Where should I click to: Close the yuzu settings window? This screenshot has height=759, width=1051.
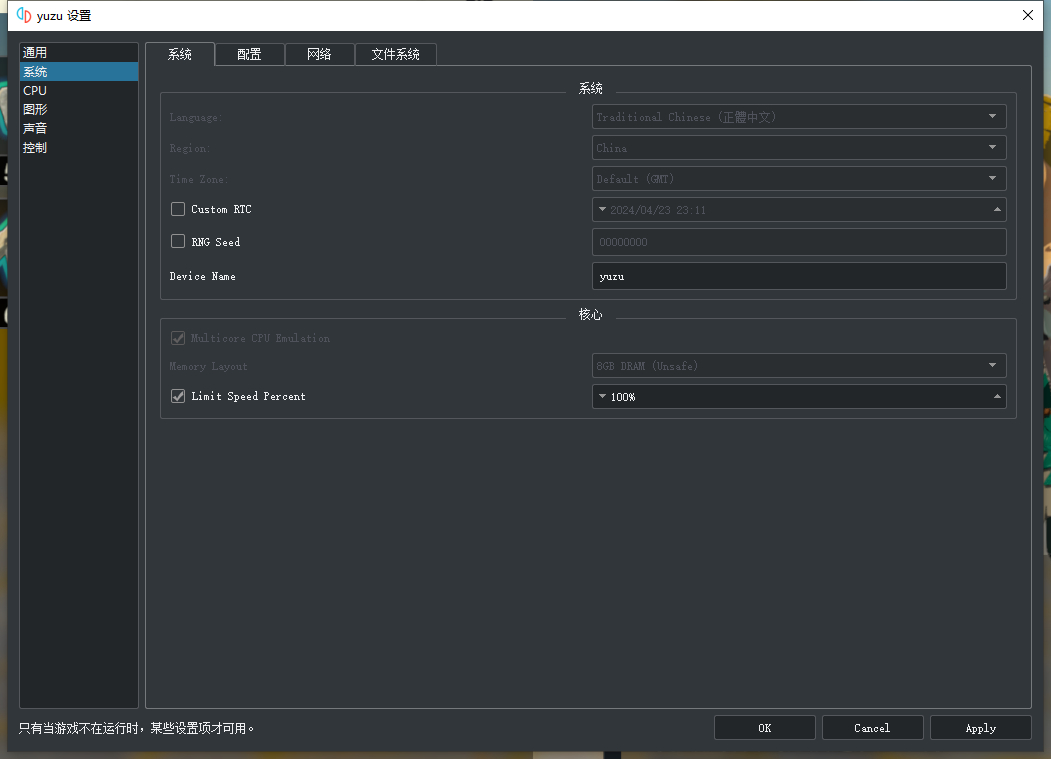[x=1028, y=15]
